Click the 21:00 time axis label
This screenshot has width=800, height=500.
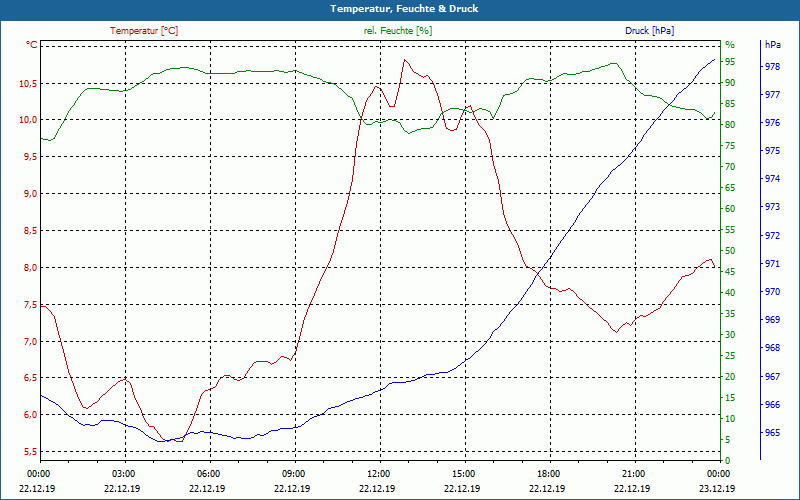(x=633, y=473)
